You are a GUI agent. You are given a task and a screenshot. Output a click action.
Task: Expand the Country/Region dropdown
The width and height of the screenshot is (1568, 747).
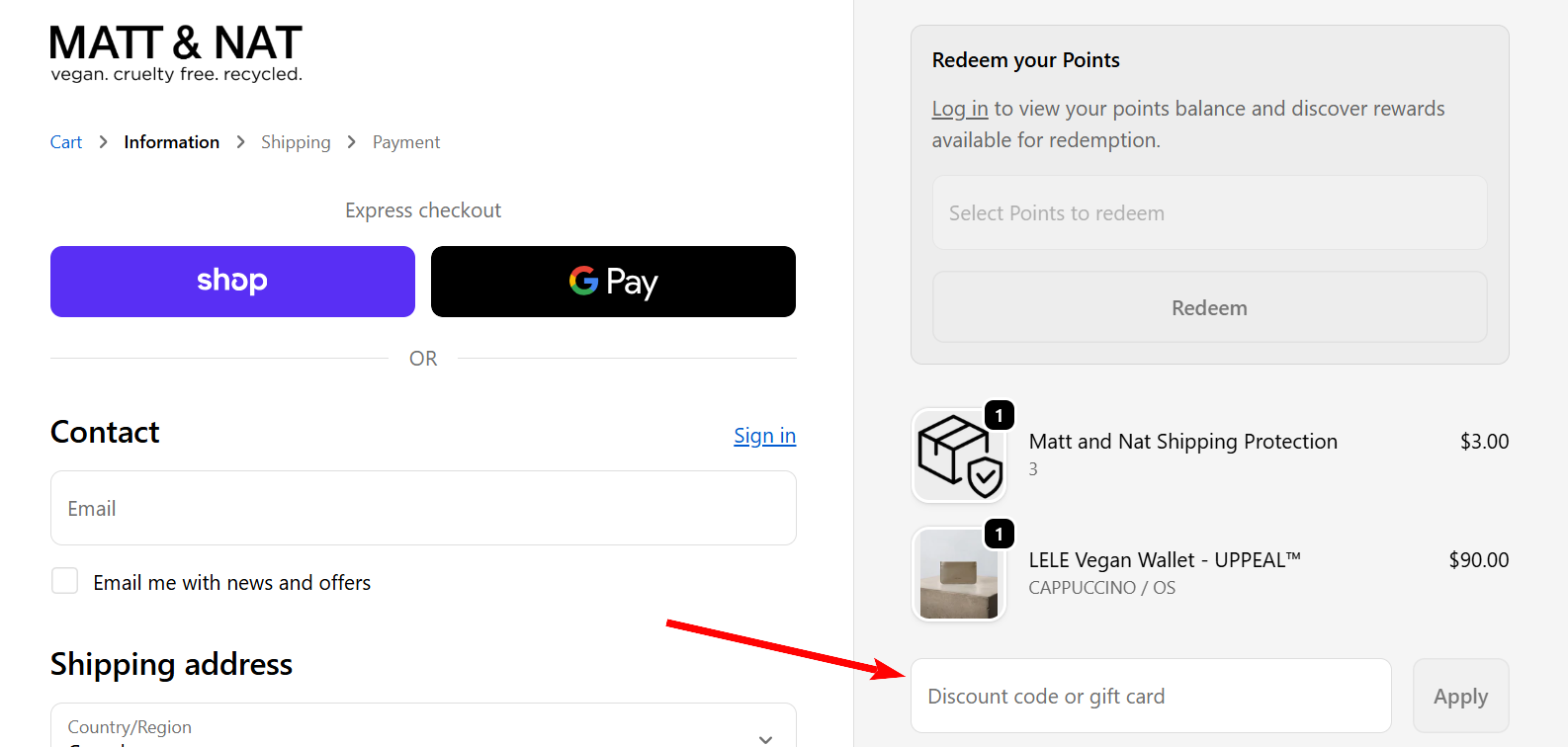423,730
